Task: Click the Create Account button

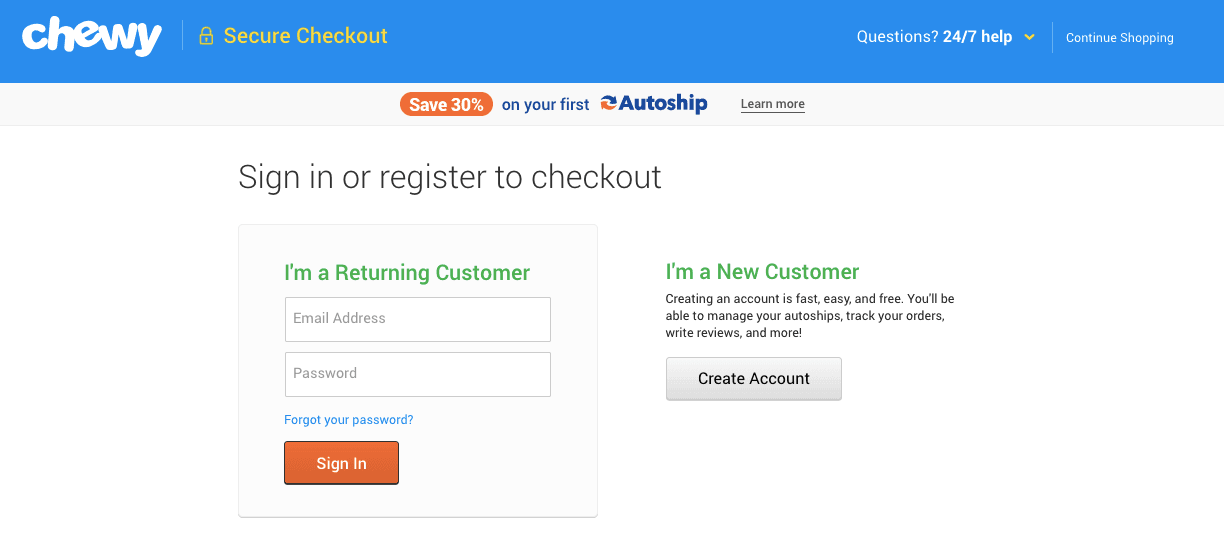Action: click(x=754, y=379)
